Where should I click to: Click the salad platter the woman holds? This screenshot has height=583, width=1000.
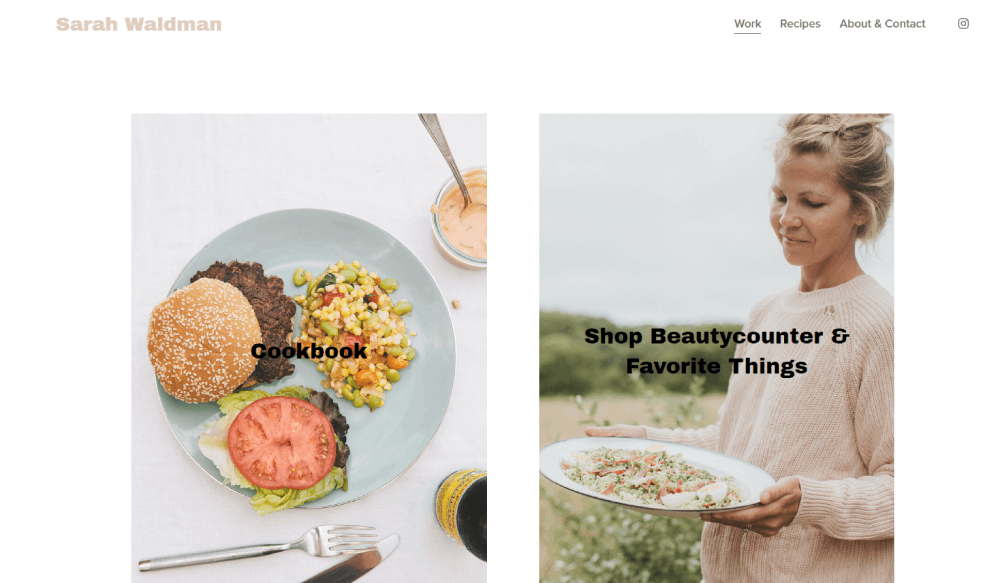(657, 476)
